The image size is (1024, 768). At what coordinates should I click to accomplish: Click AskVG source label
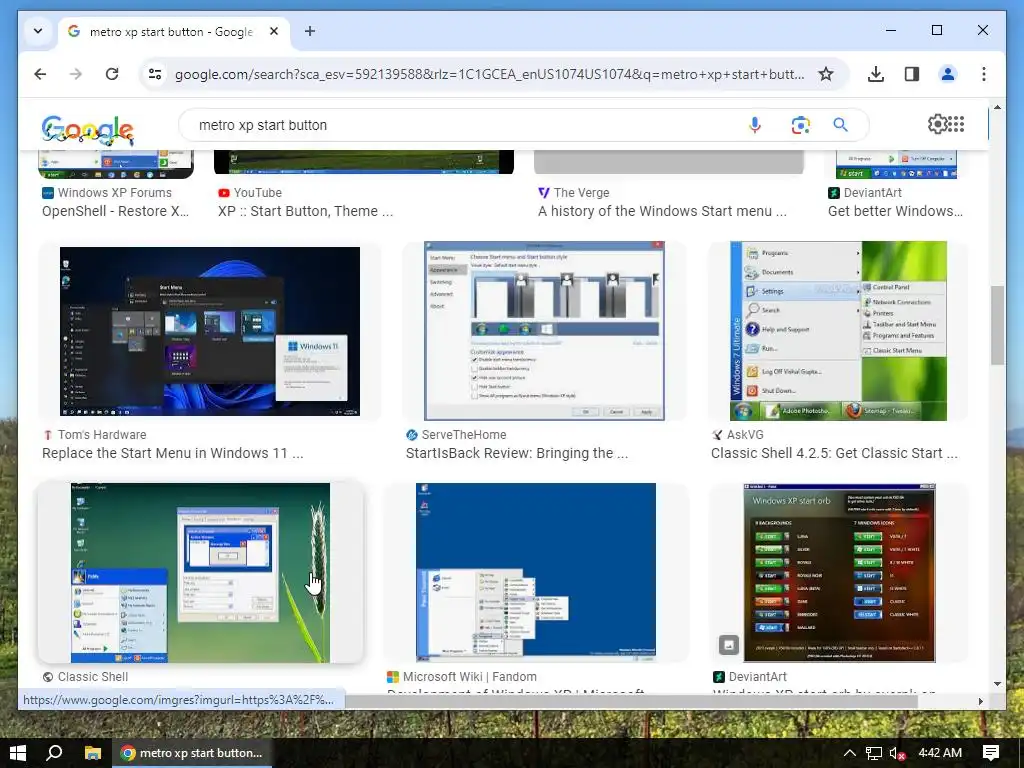[744, 434]
